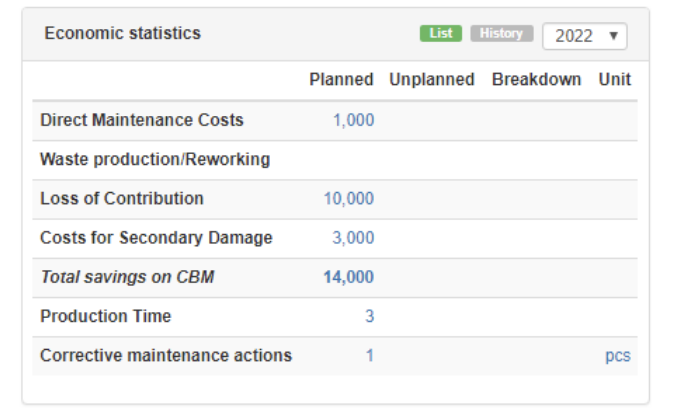Click the Breakdown column header
Viewport: 674px width, 408px height.
(x=536, y=80)
